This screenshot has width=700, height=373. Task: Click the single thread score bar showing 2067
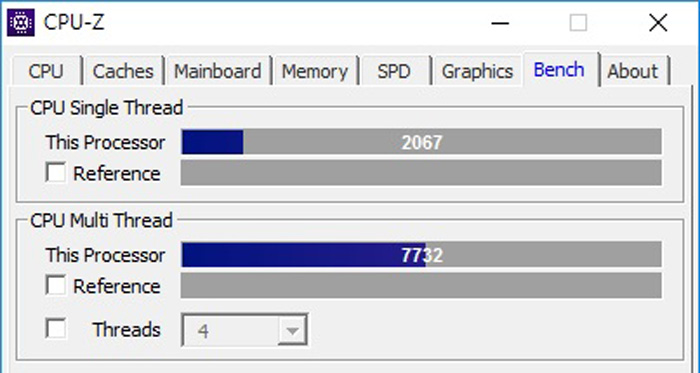click(x=421, y=142)
